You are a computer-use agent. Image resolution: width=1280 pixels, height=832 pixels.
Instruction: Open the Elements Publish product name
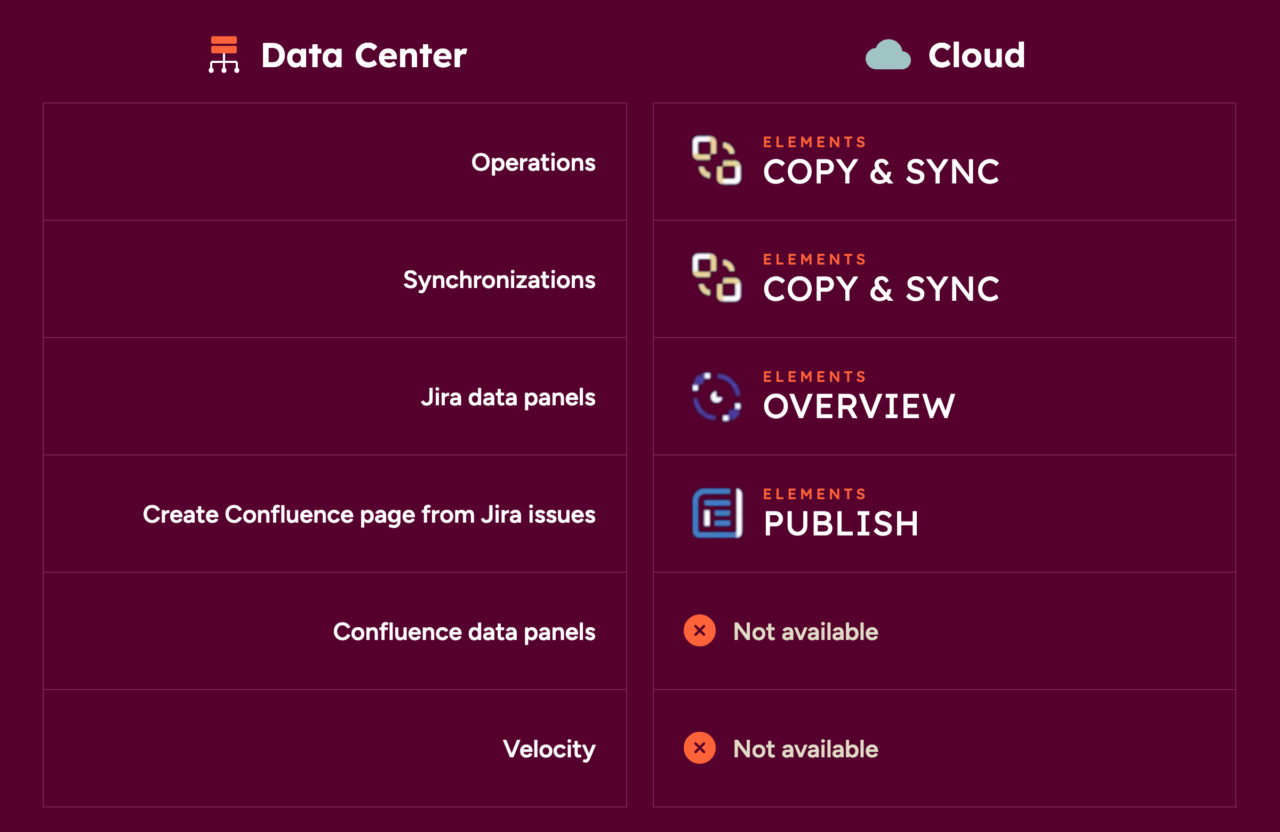[841, 514]
